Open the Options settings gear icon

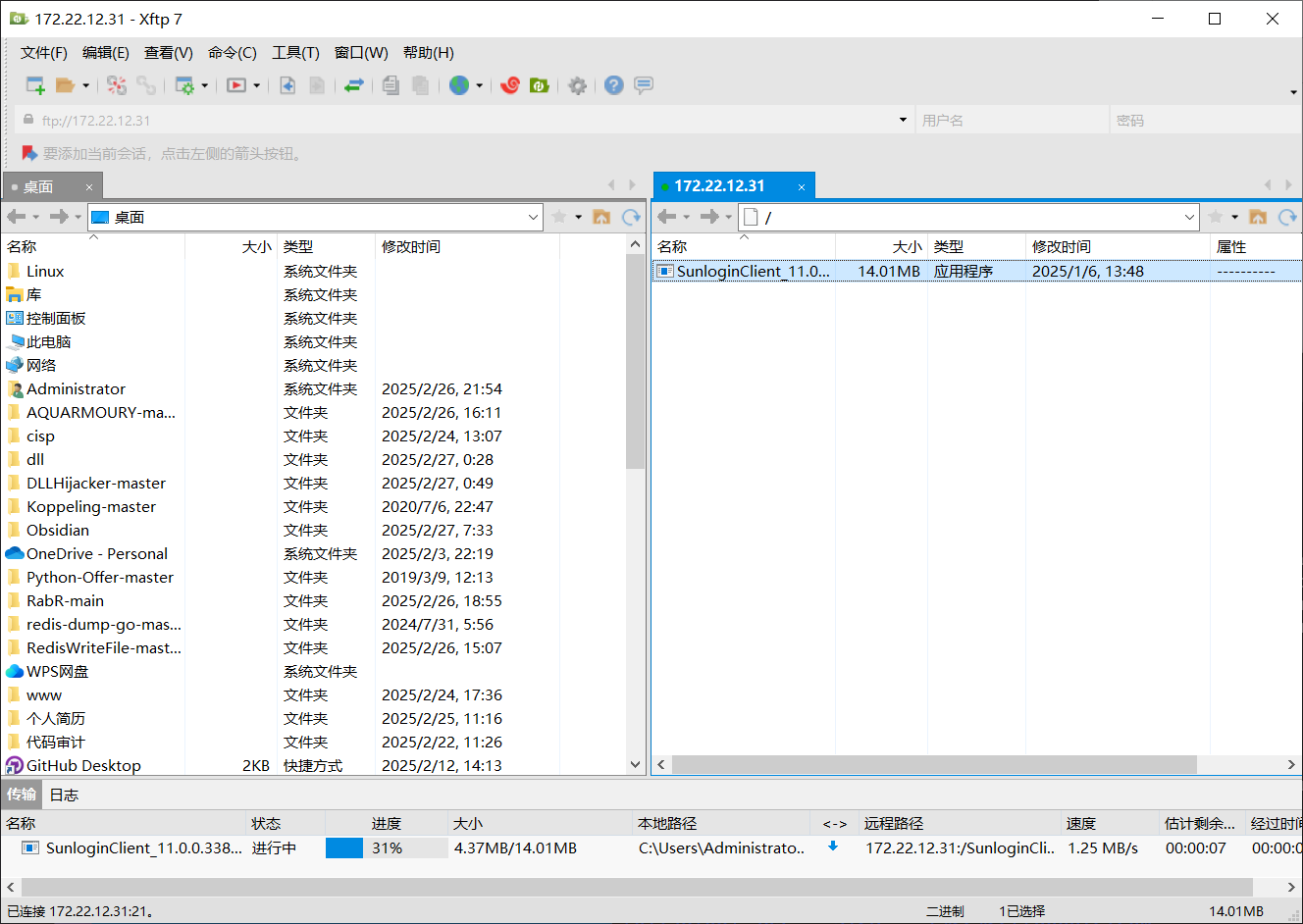point(577,85)
